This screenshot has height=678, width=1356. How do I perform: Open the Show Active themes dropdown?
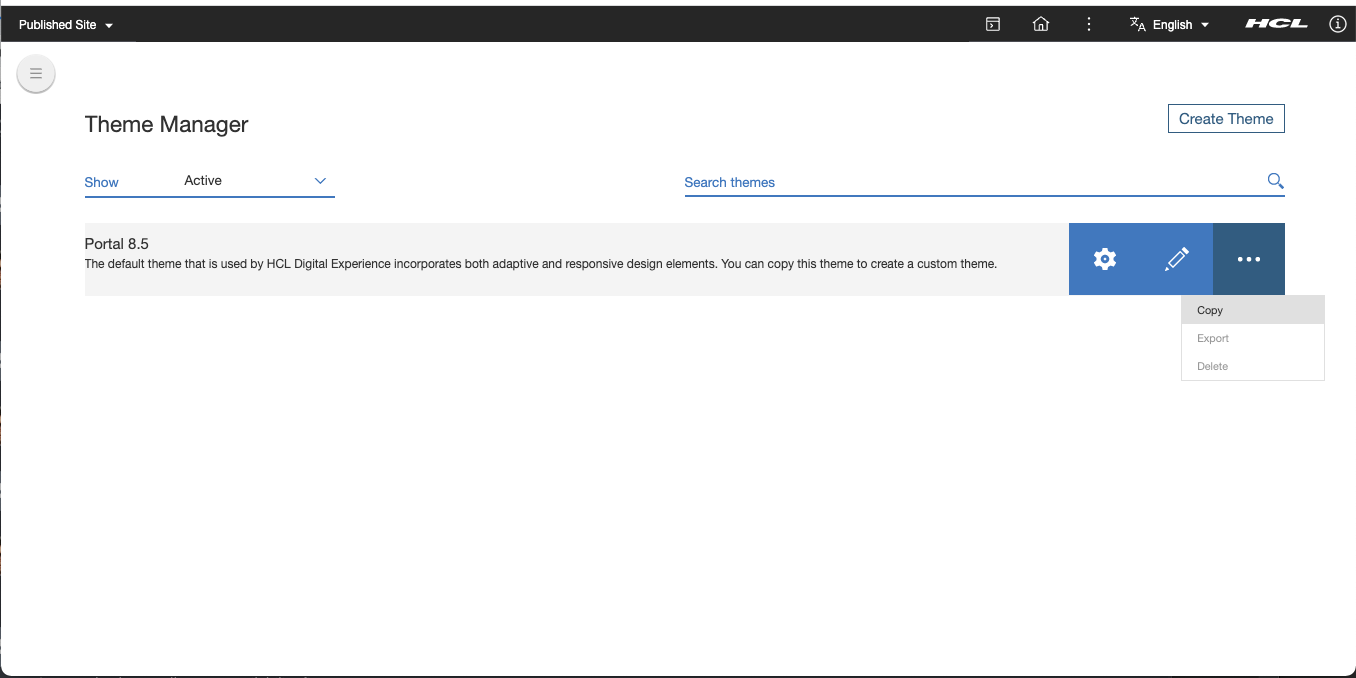[255, 181]
